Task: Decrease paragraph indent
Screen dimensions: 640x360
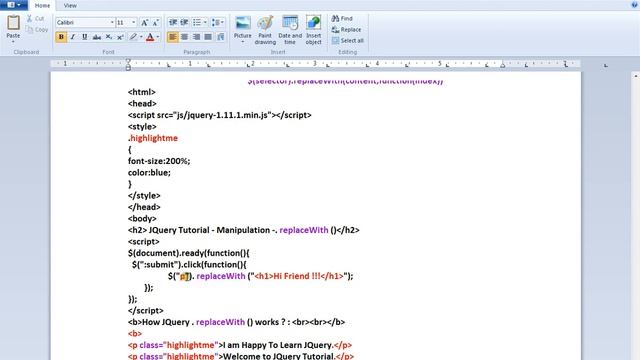Action: (173, 22)
